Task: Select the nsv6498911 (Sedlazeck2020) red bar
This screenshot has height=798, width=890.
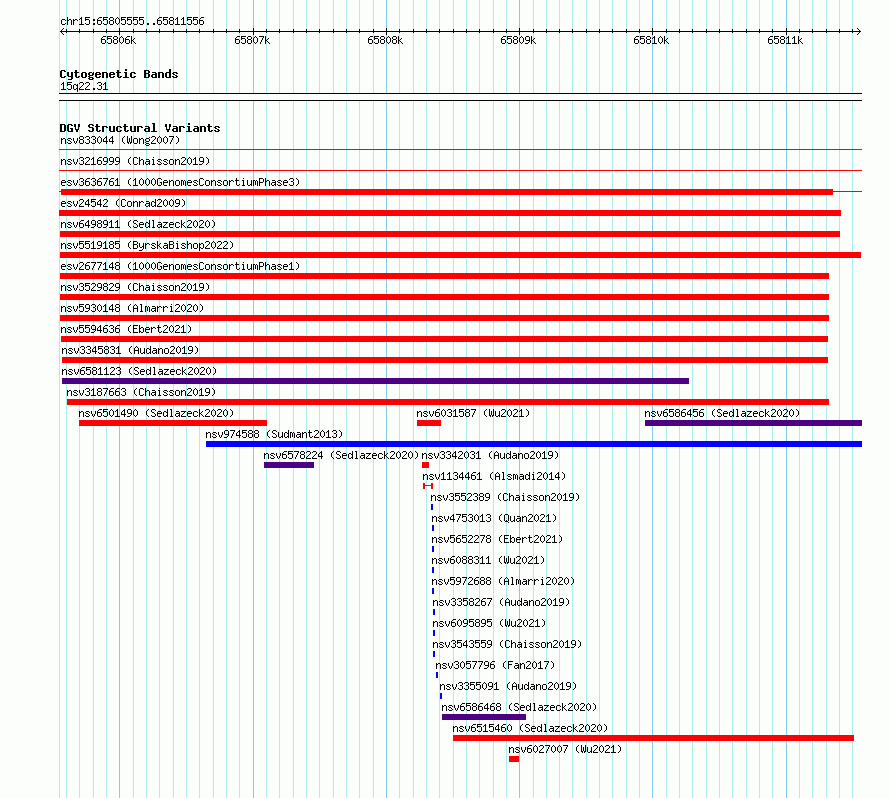Action: [450, 234]
